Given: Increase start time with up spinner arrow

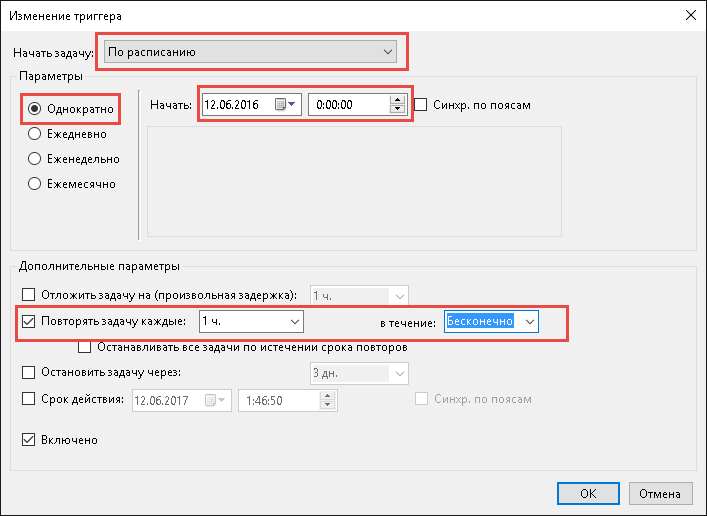Looking at the screenshot, I should tap(397, 100).
